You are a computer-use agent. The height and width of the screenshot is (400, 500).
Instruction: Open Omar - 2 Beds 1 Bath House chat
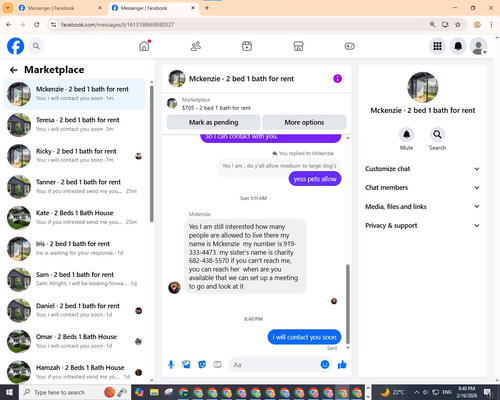74,341
